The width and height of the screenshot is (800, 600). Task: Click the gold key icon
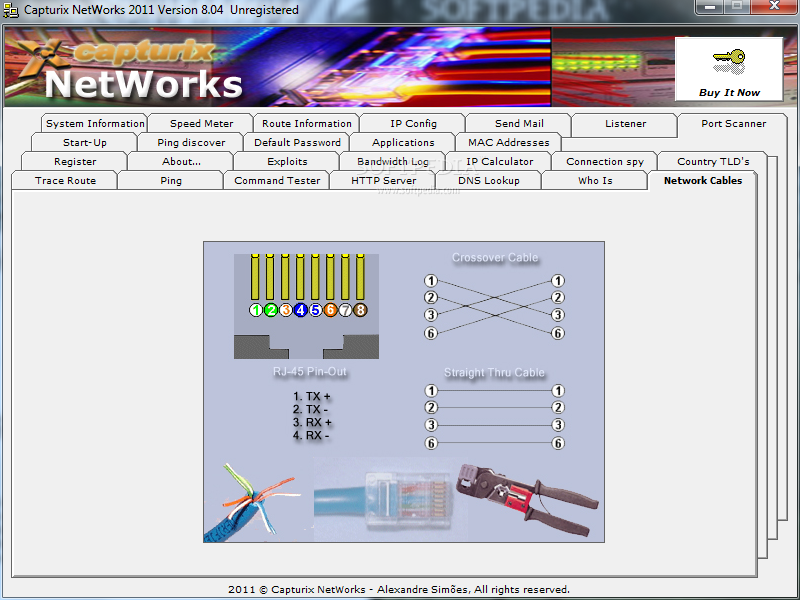[x=729, y=62]
